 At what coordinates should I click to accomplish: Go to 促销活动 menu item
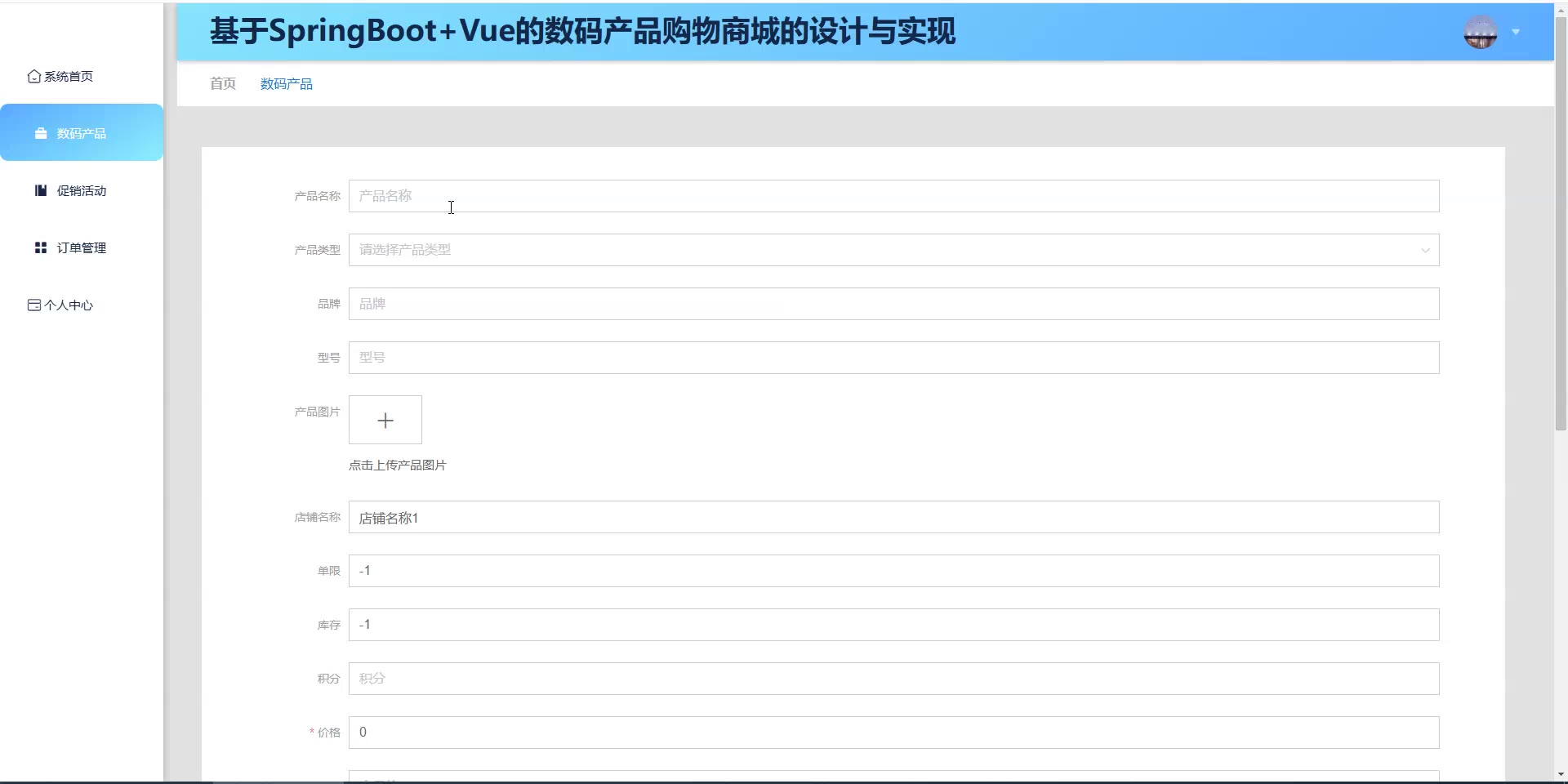coord(82,190)
